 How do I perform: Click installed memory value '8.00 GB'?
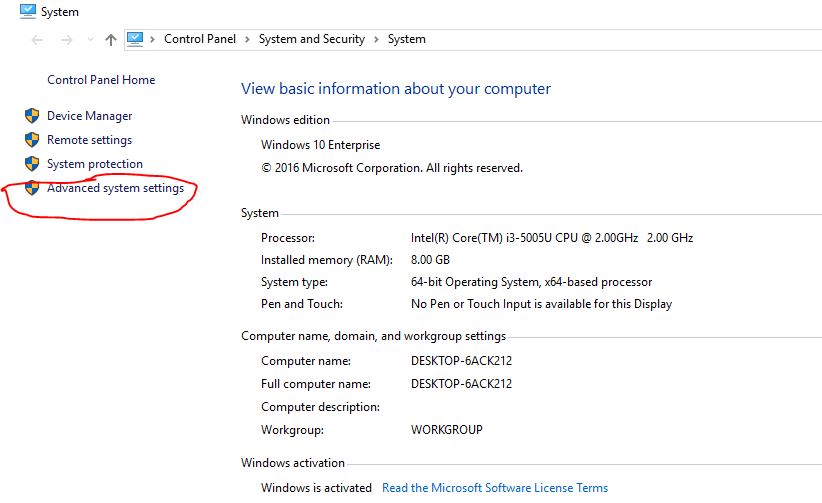tap(430, 260)
